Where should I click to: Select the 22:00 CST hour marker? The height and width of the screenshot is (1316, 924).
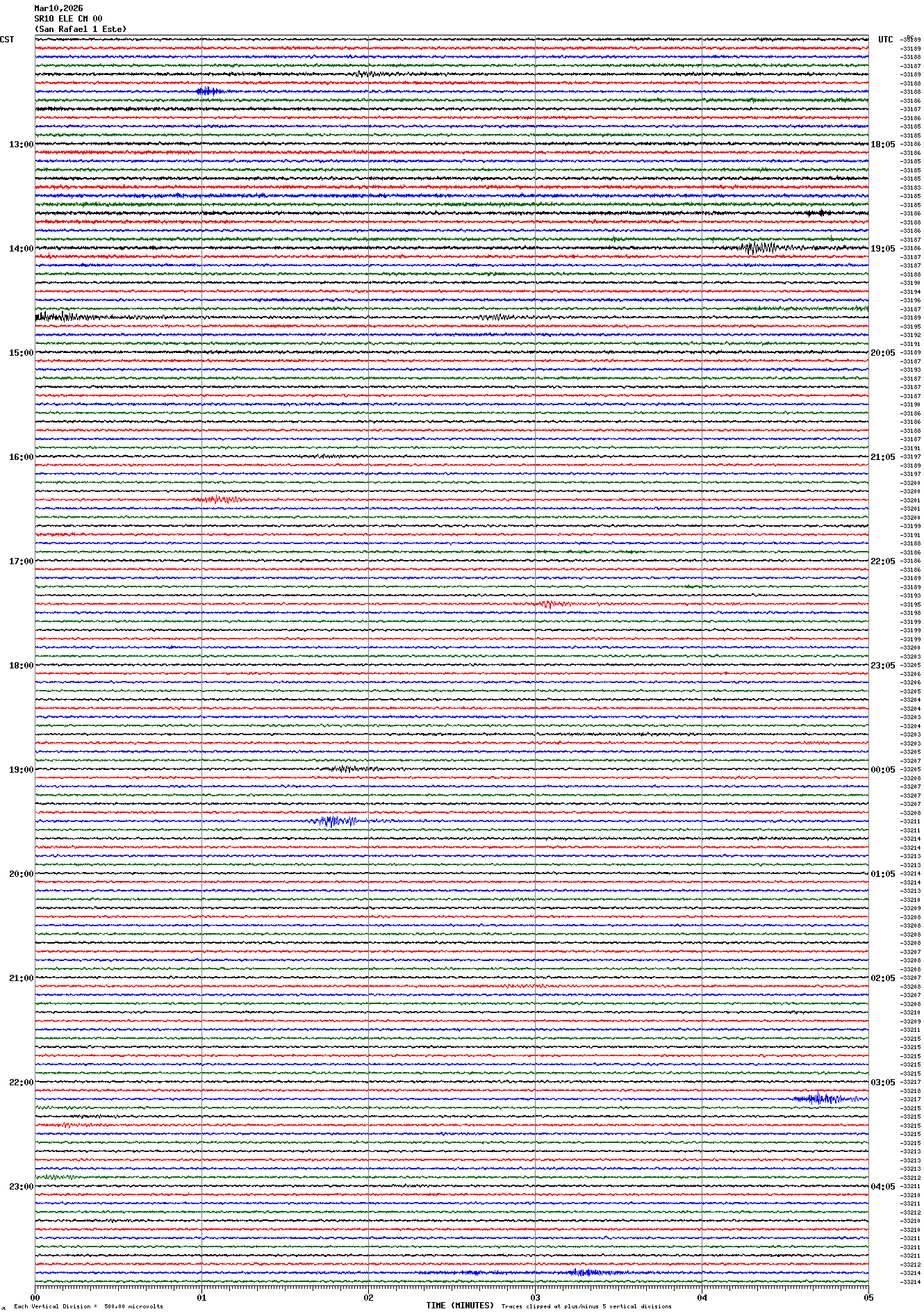point(21,1083)
